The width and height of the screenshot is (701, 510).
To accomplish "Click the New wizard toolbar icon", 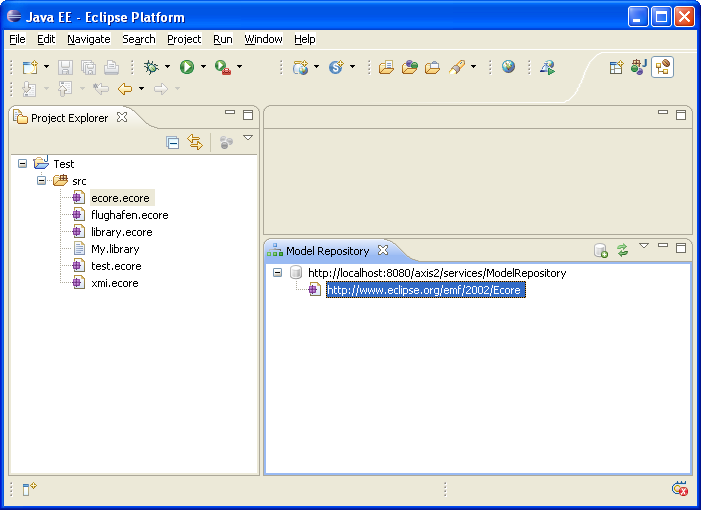I will point(30,67).
